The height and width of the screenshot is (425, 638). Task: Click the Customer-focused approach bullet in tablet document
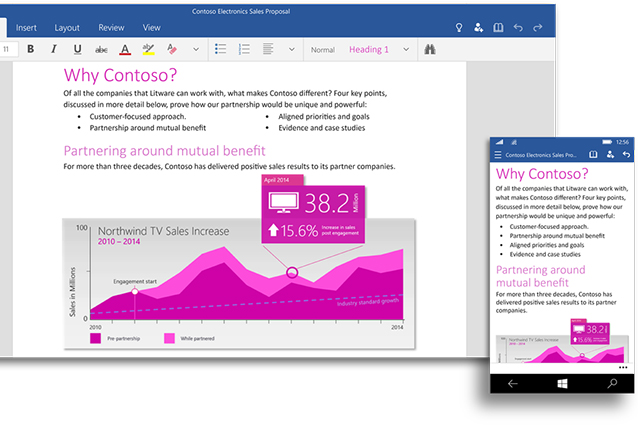[x=138, y=117]
